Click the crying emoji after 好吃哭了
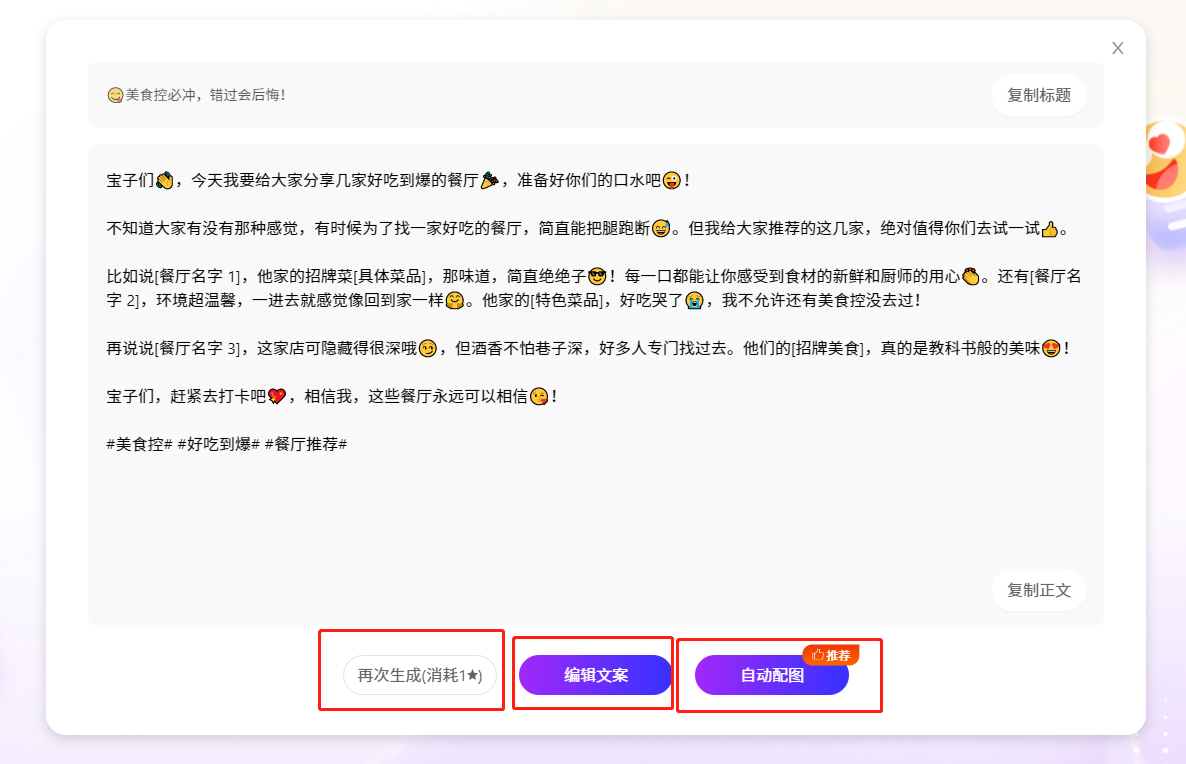The height and width of the screenshot is (764, 1186). coord(695,300)
